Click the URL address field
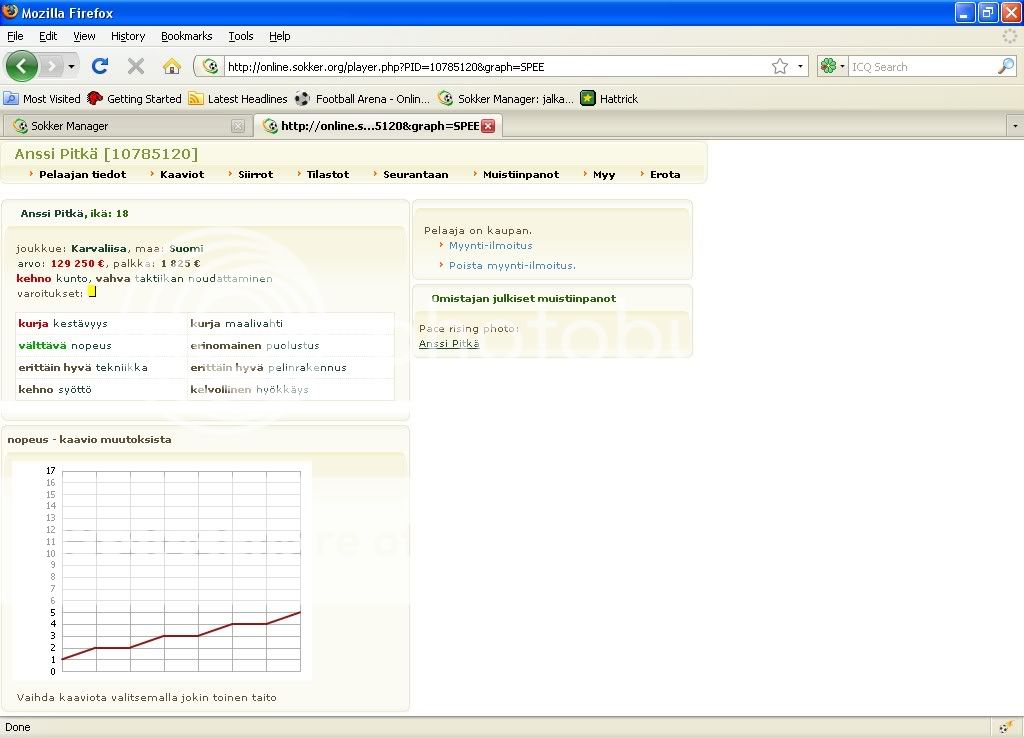The image size is (1024, 738). [x=490, y=67]
